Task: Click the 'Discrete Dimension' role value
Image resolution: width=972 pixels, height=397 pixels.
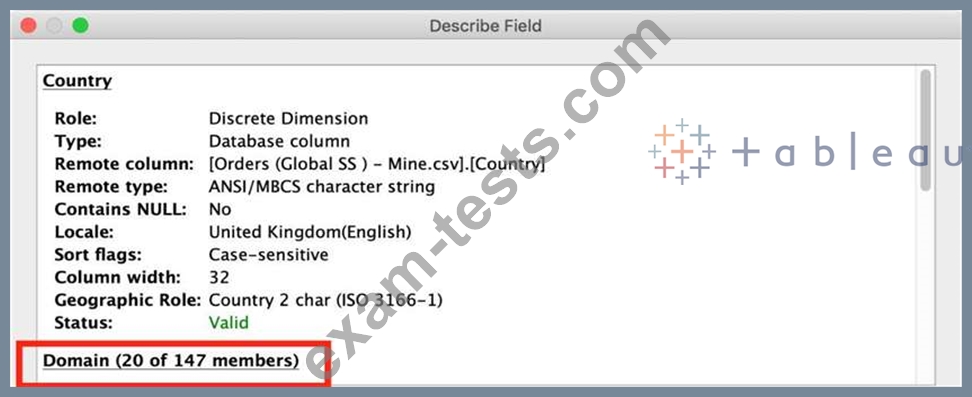Action: (x=288, y=118)
